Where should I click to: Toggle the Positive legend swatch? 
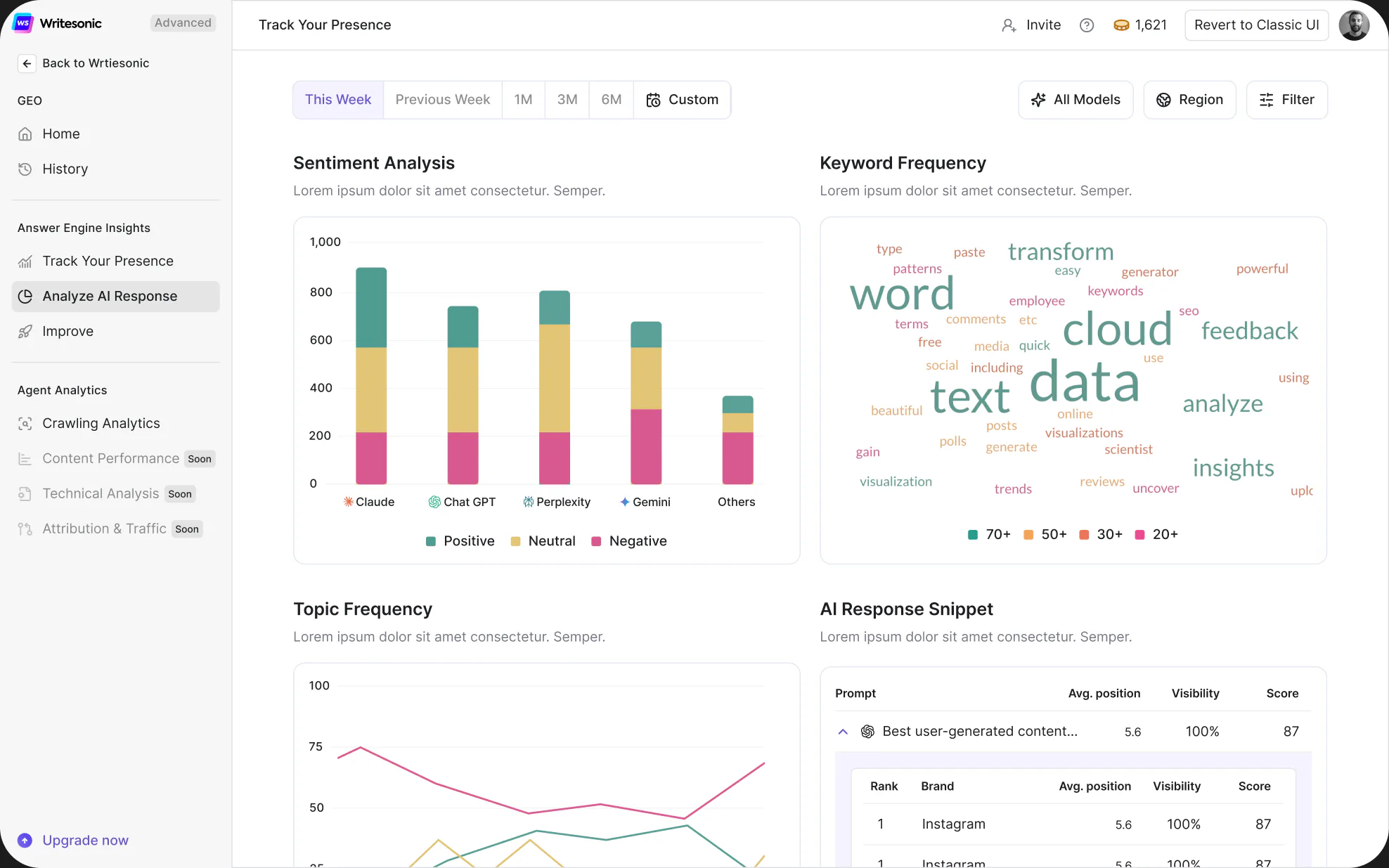pyautogui.click(x=431, y=541)
